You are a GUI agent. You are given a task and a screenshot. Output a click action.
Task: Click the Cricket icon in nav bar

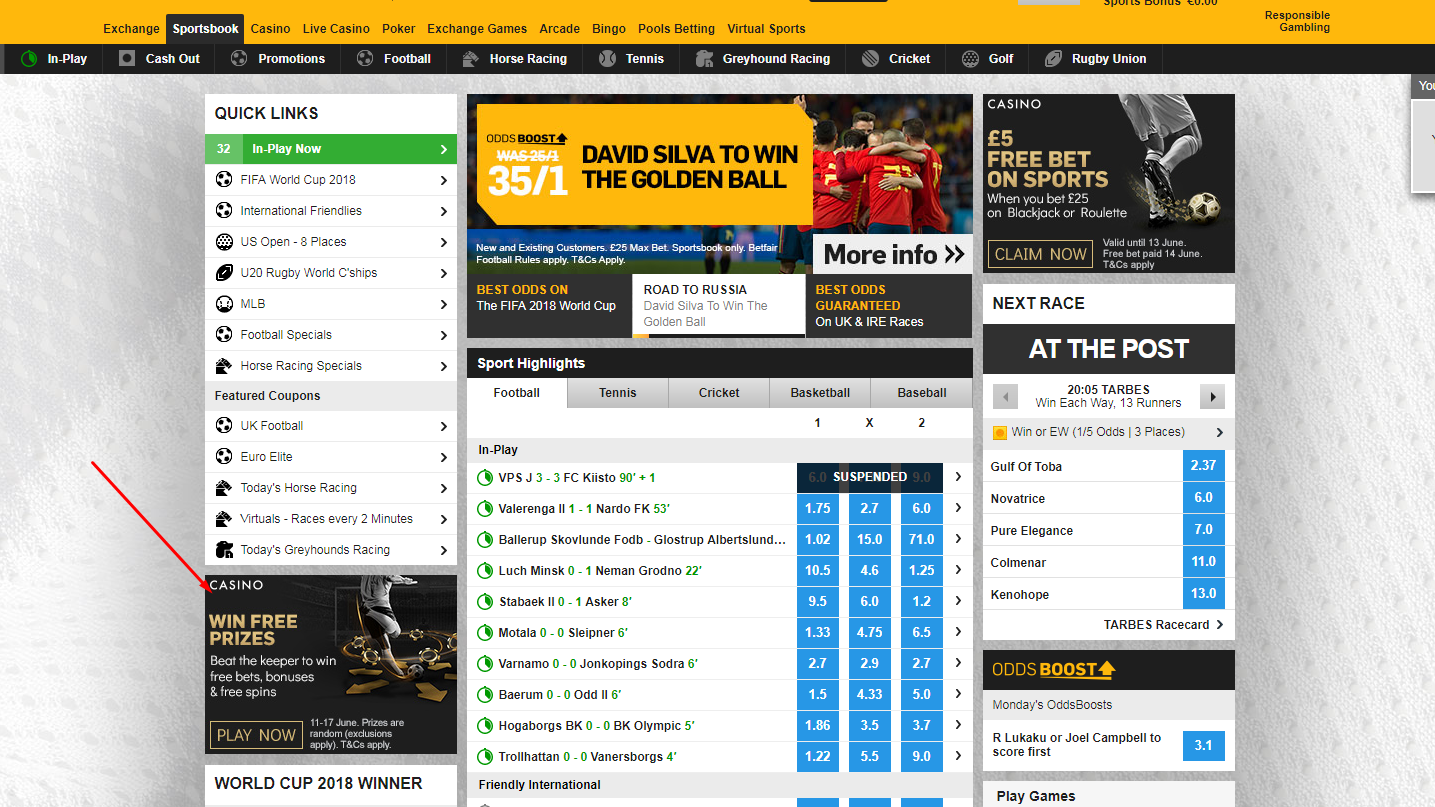point(870,59)
